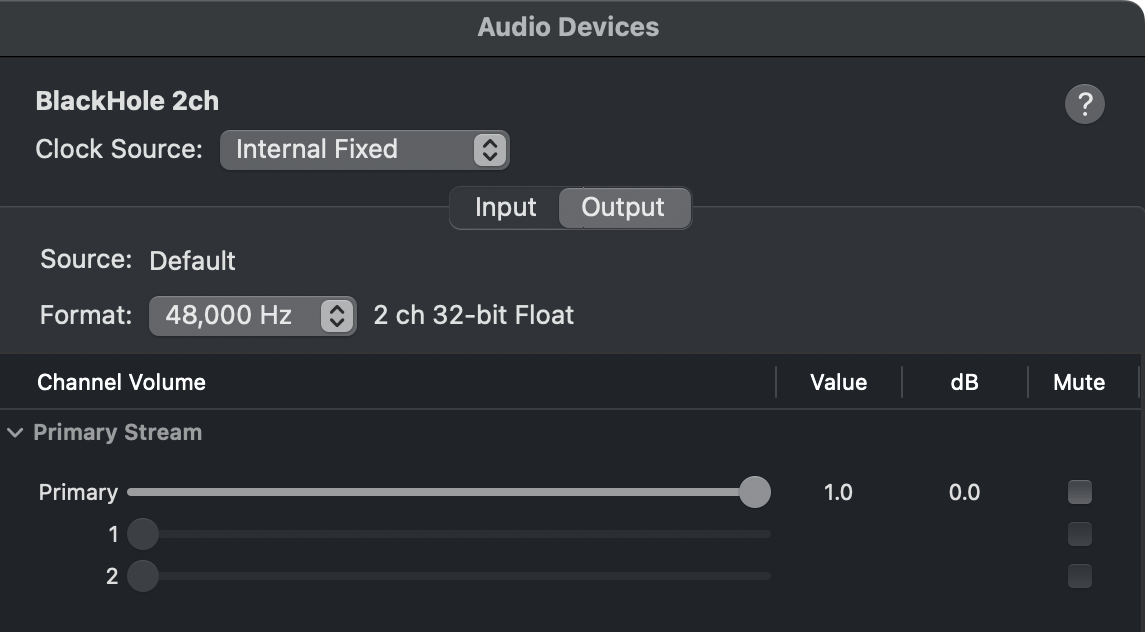This screenshot has width=1145, height=632.
Task: Click the Channel Volume column header
Action: pos(121,382)
